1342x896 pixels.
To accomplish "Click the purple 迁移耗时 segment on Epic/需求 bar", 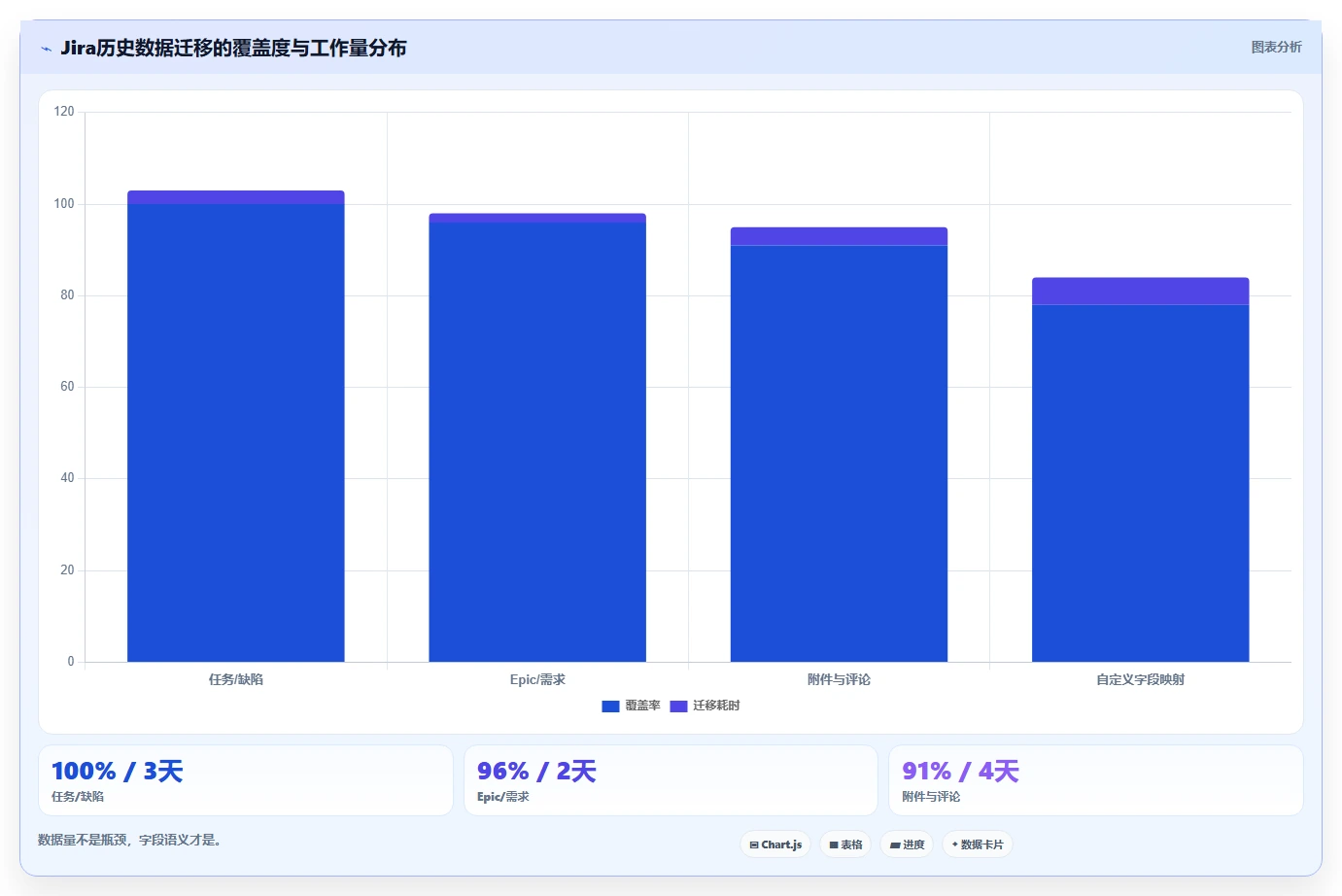I will [x=537, y=218].
